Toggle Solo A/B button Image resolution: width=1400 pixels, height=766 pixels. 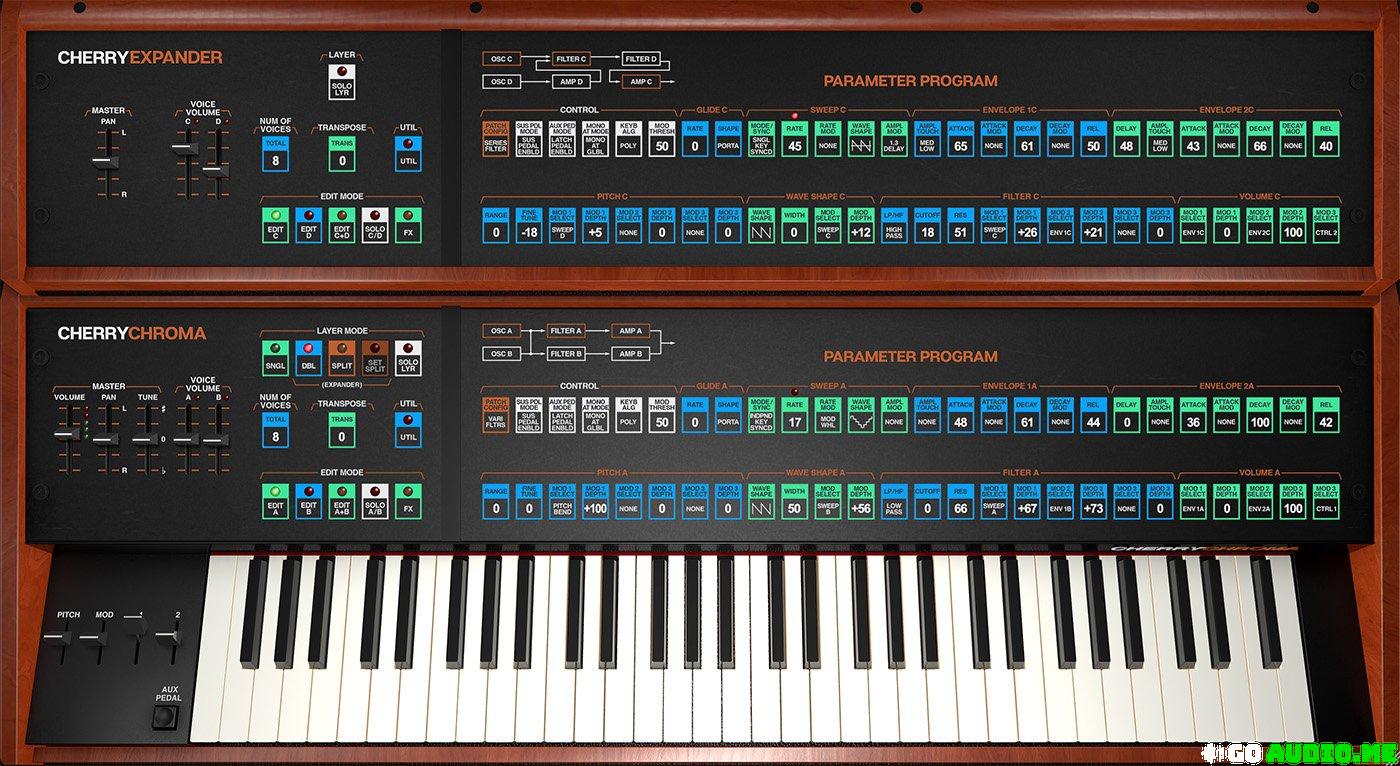tap(375, 501)
